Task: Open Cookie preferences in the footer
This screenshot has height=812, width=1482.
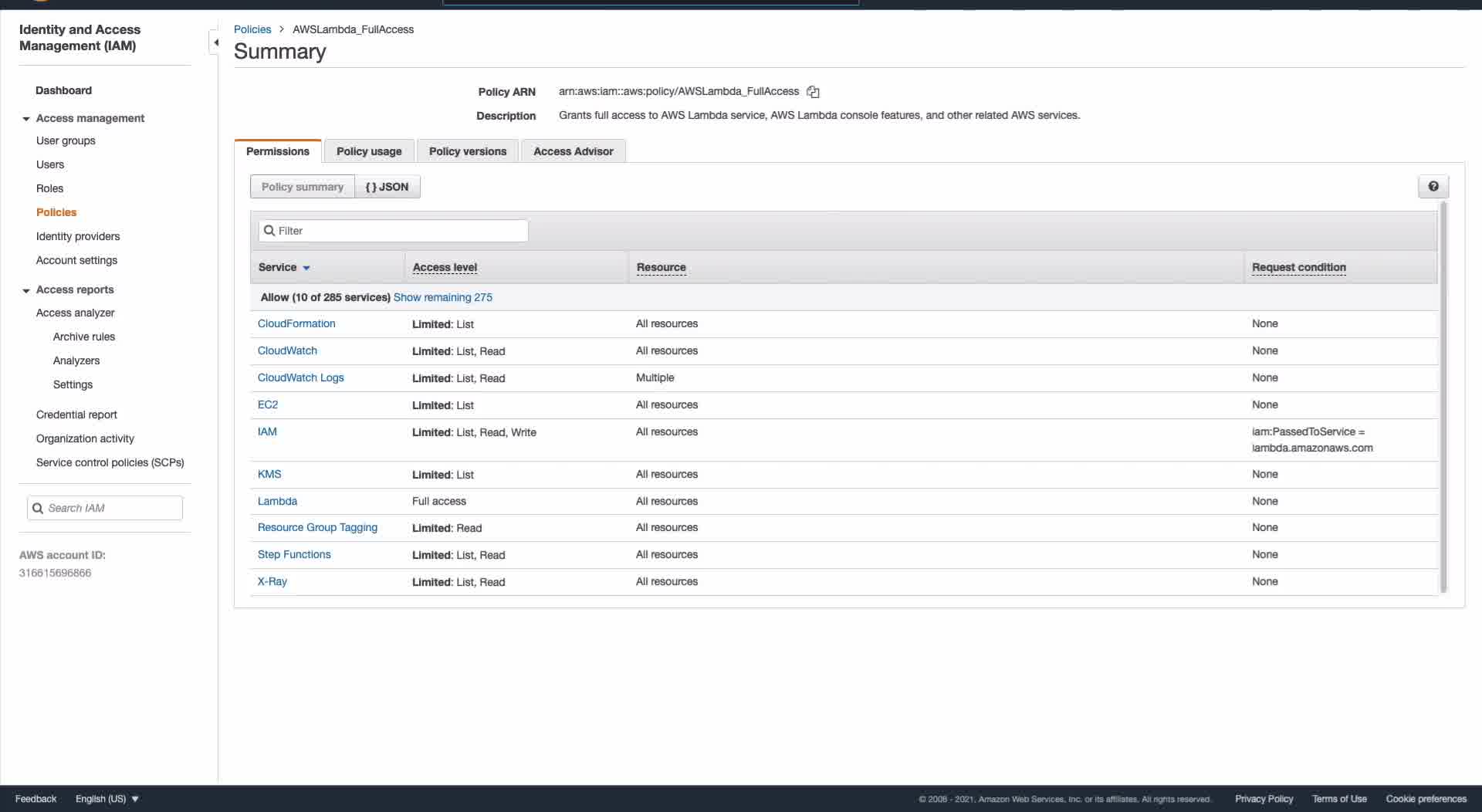Action: tap(1426, 799)
